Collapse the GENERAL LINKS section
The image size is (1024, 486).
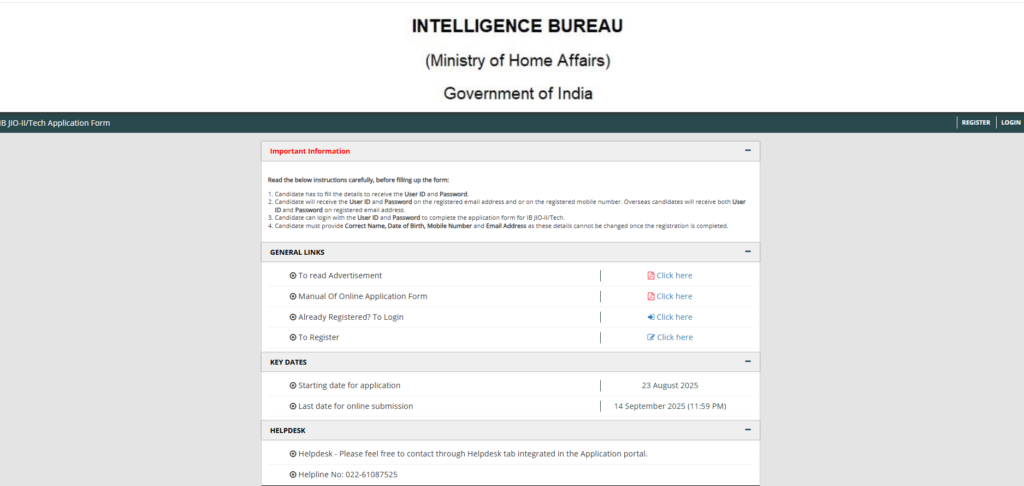click(x=748, y=251)
